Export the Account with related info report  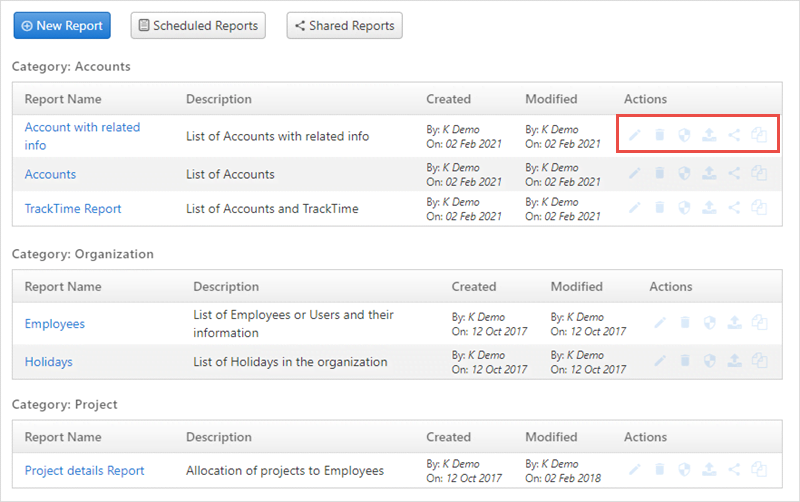pos(709,135)
